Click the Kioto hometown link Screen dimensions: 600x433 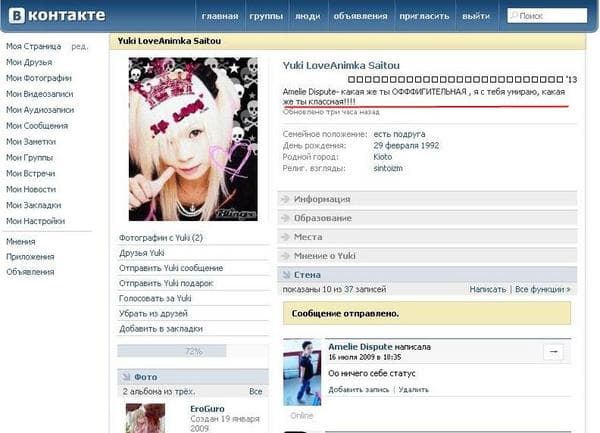383,157
